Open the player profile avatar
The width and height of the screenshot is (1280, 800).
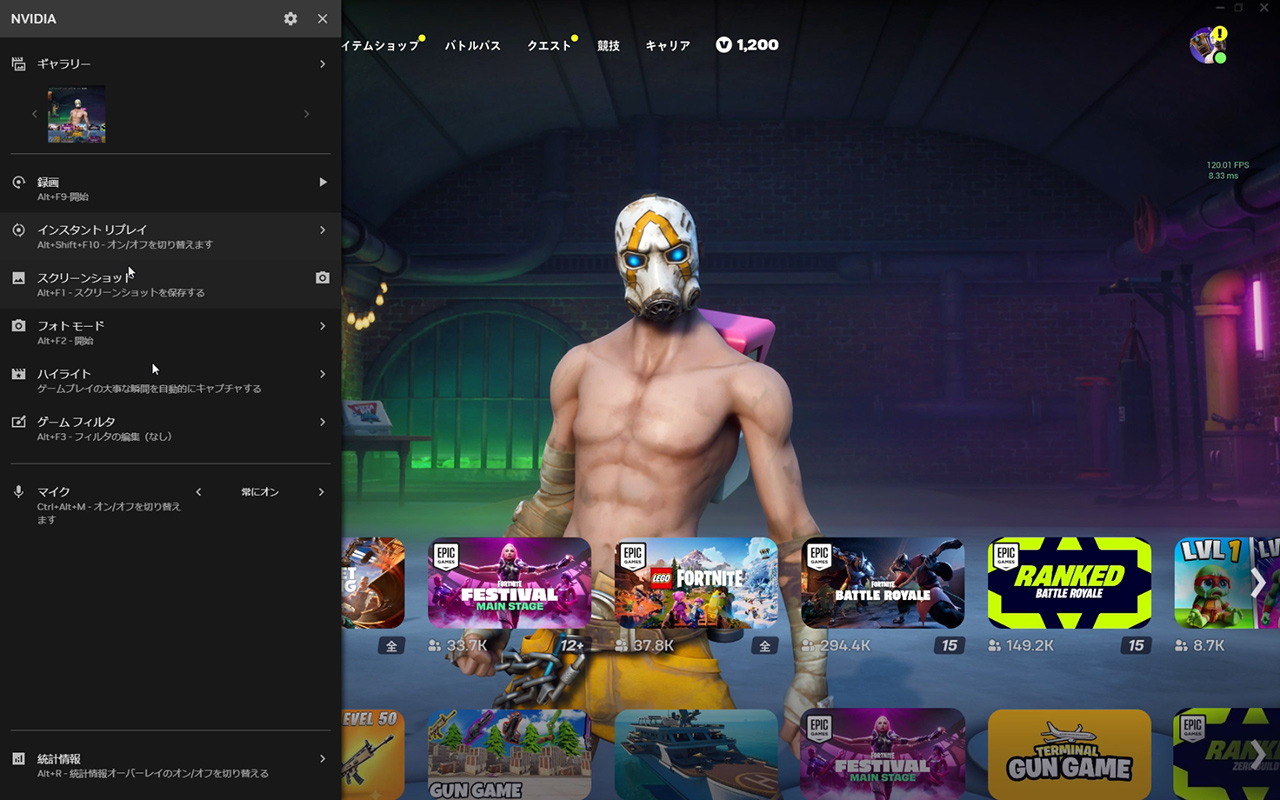[1206, 46]
